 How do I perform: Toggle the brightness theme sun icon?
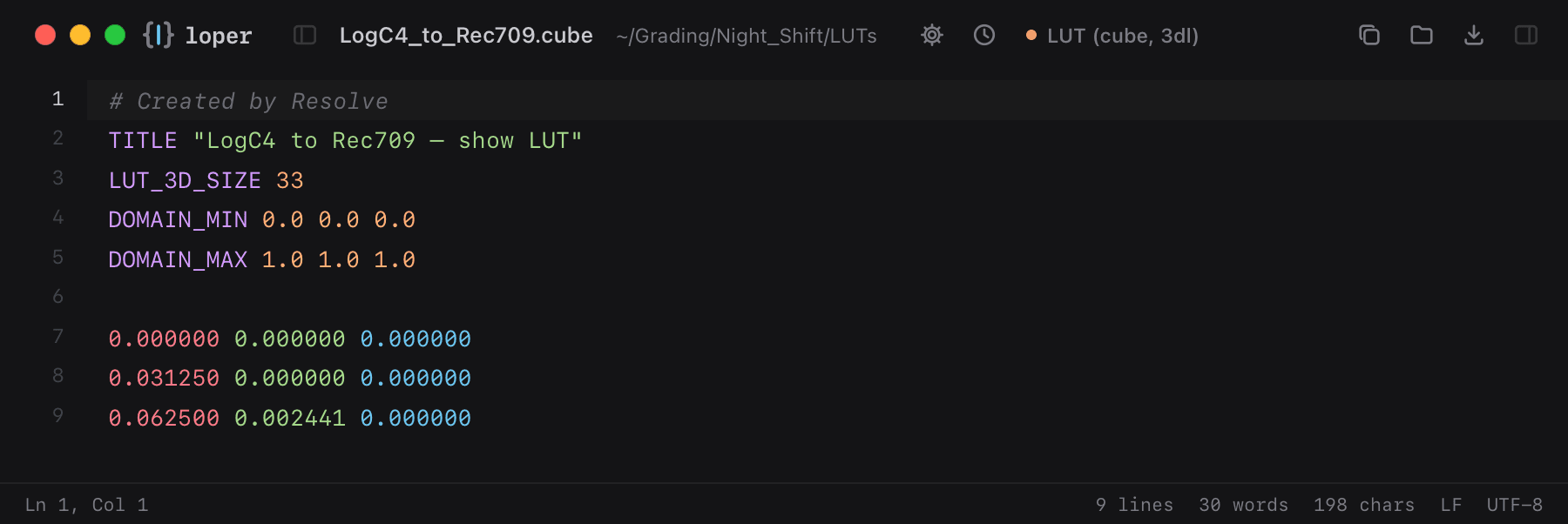click(932, 35)
